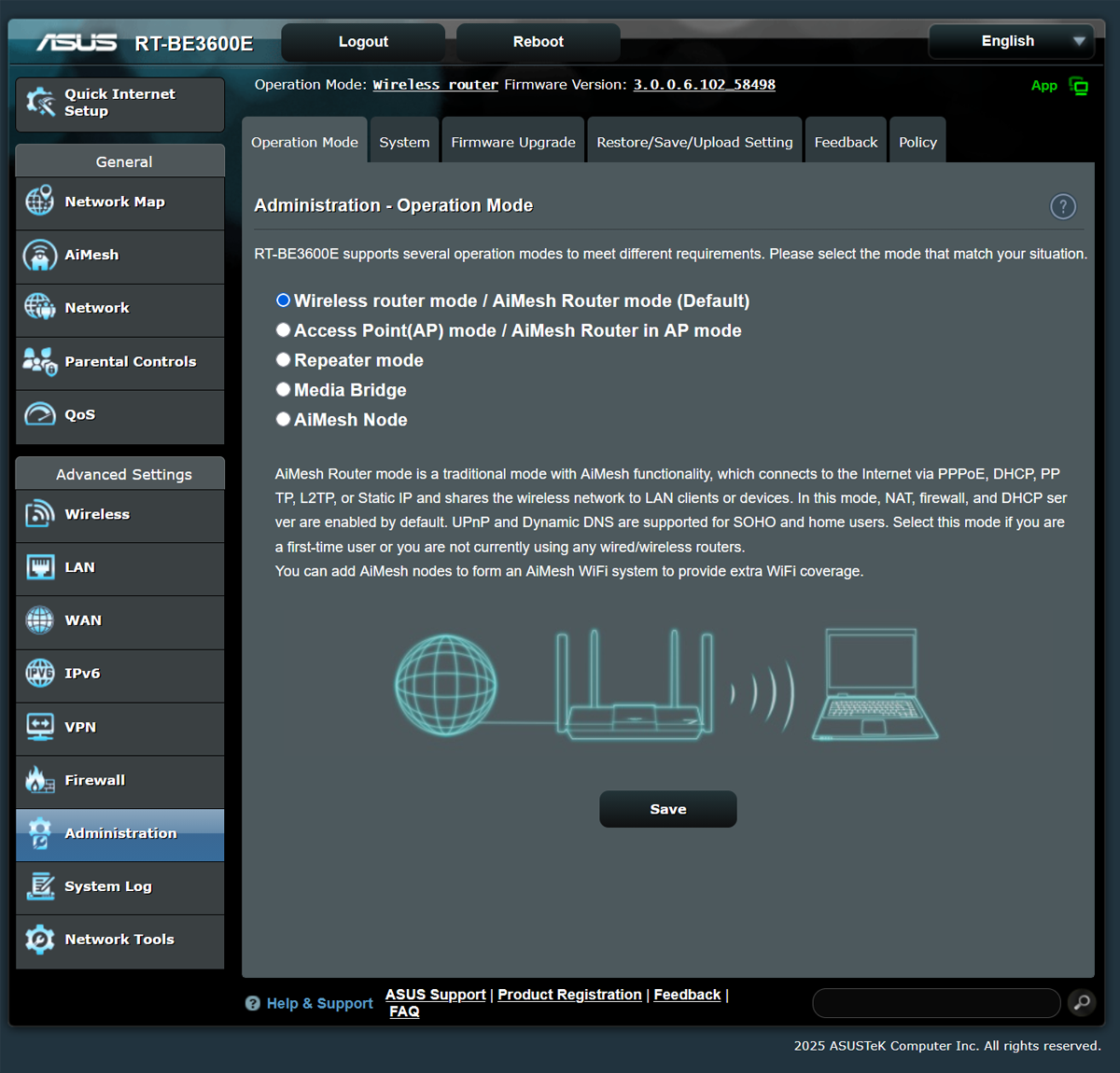Click the QoS gauge icon
Image resolution: width=1120 pixels, height=1073 pixels.
pyautogui.click(x=39, y=413)
